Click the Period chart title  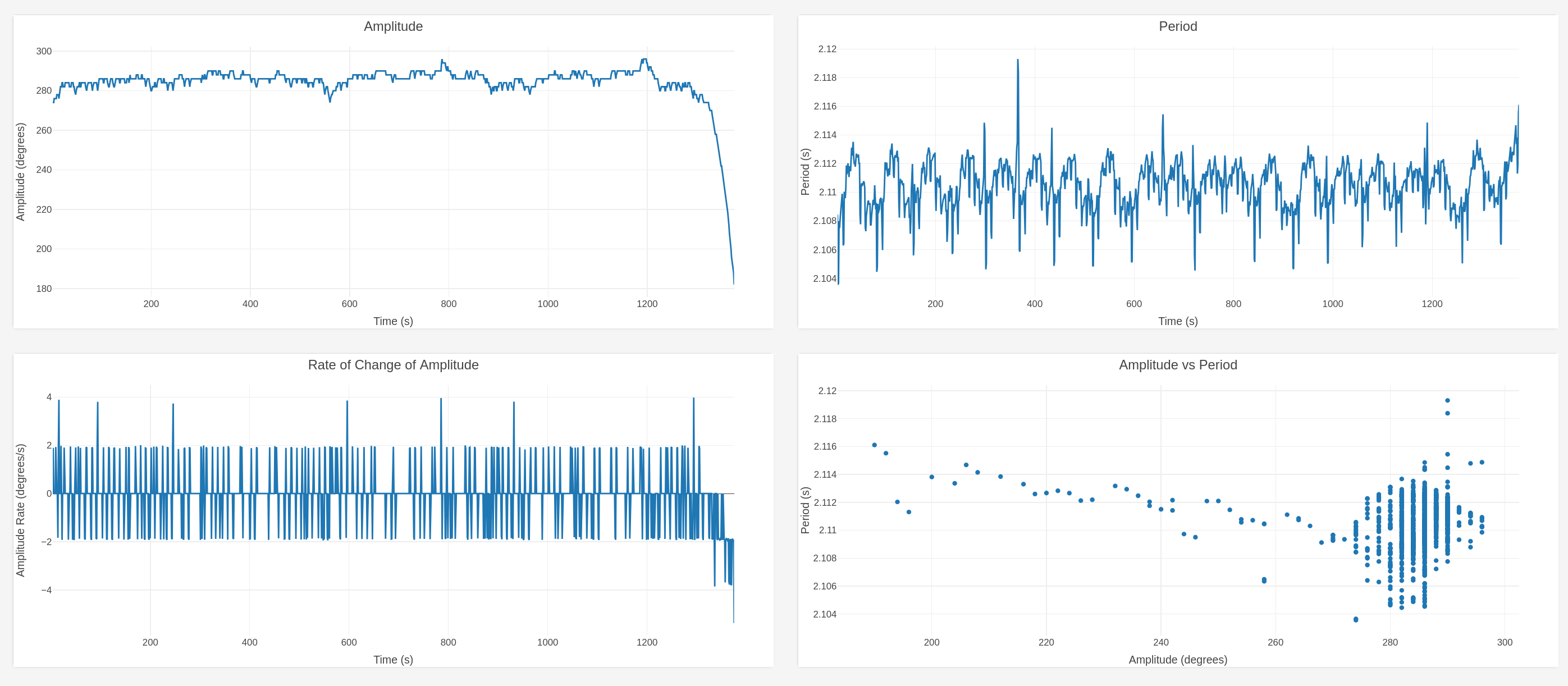(1177, 26)
